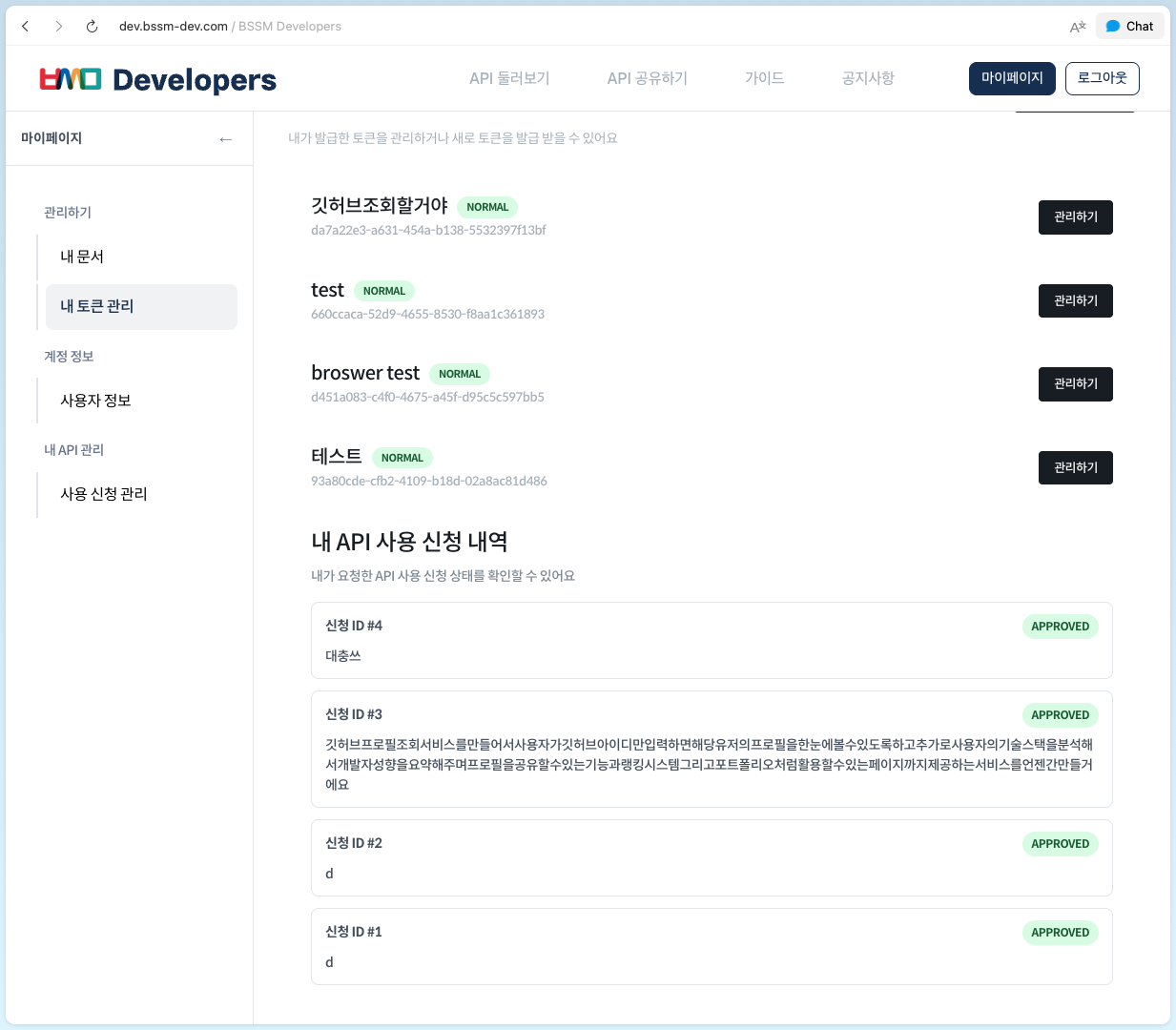1176x1030 pixels.
Task: Open the 신청 ID #3 request card
Action: (x=711, y=749)
